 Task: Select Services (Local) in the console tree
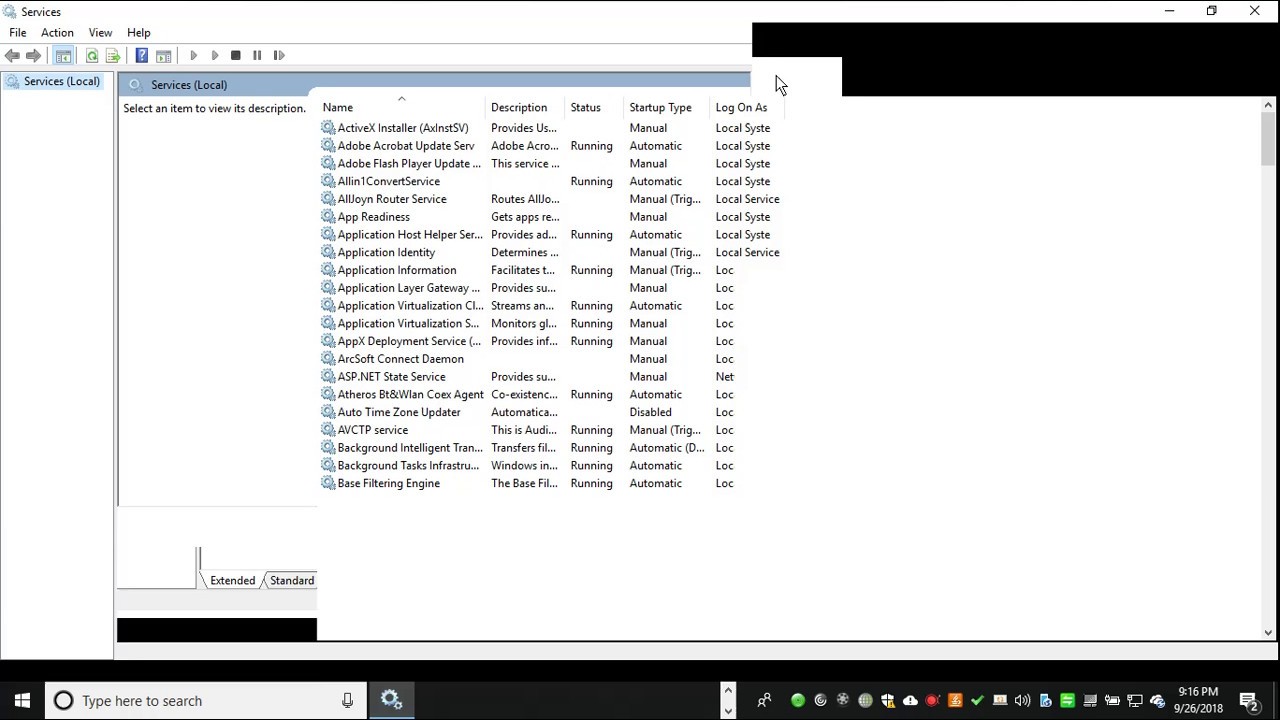coord(61,81)
